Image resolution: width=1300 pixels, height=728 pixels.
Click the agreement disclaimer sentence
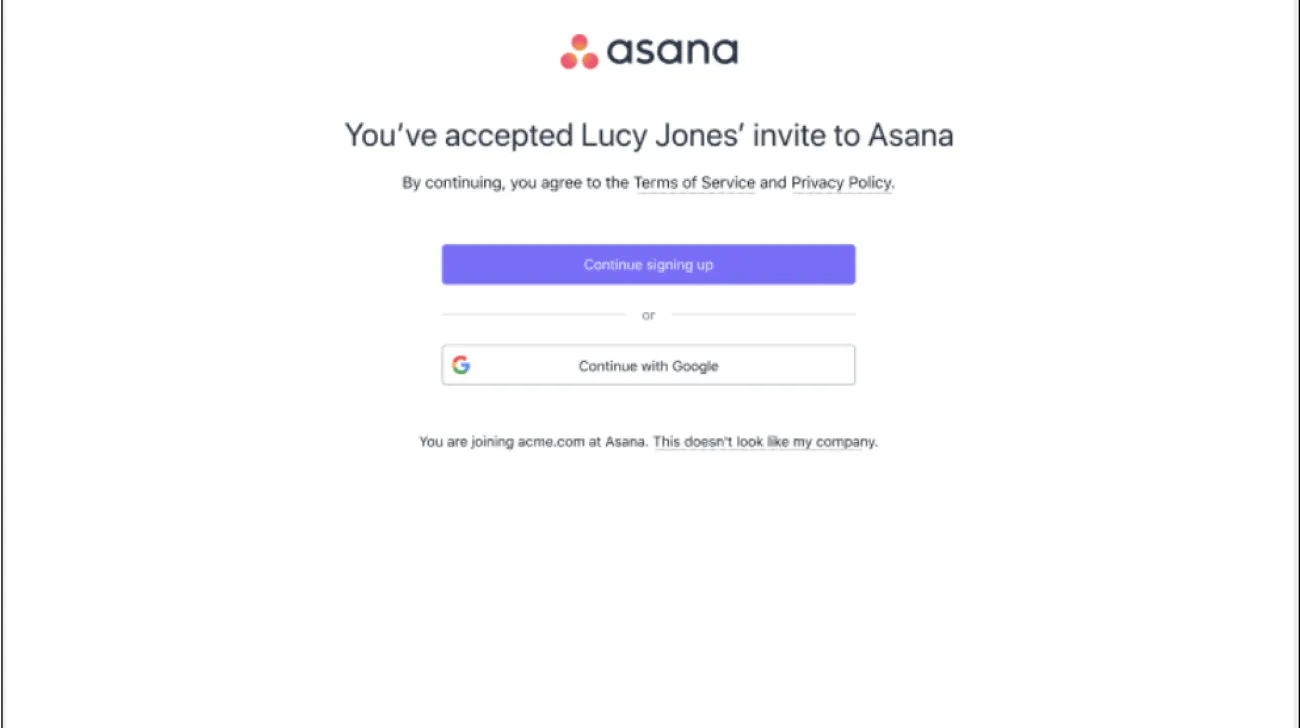coord(648,183)
